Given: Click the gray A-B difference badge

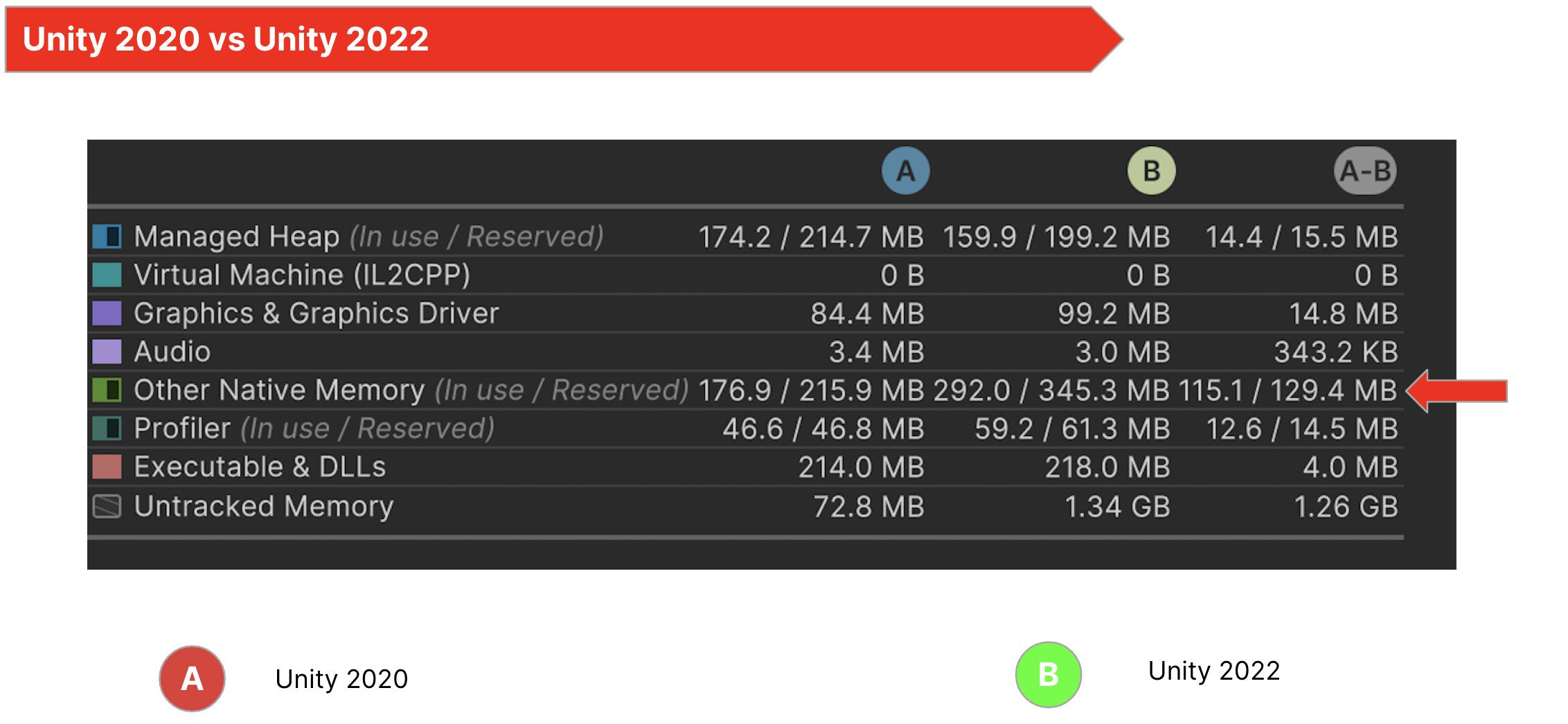Looking at the screenshot, I should pyautogui.click(x=1365, y=170).
